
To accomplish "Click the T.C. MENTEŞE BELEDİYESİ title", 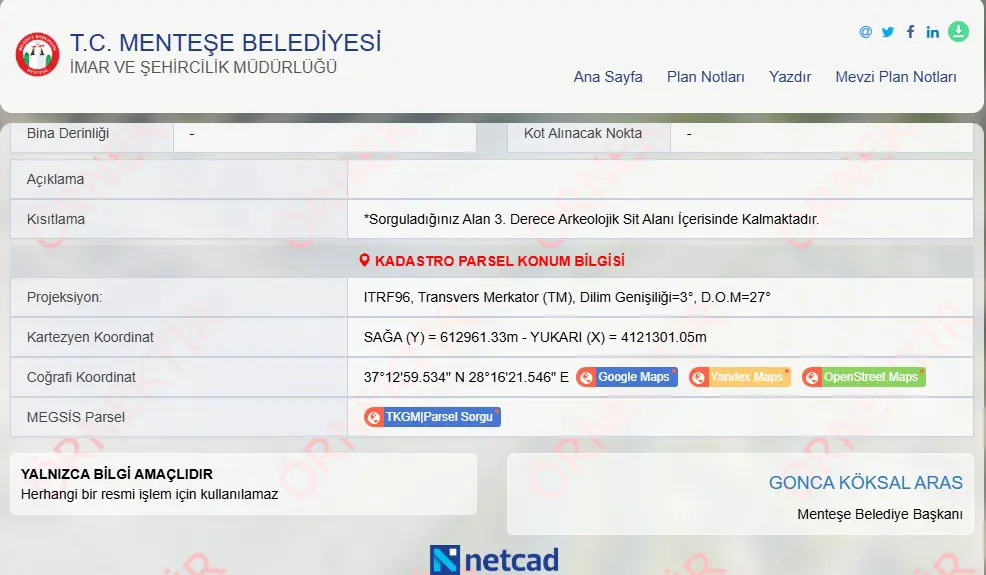I will coord(225,43).
